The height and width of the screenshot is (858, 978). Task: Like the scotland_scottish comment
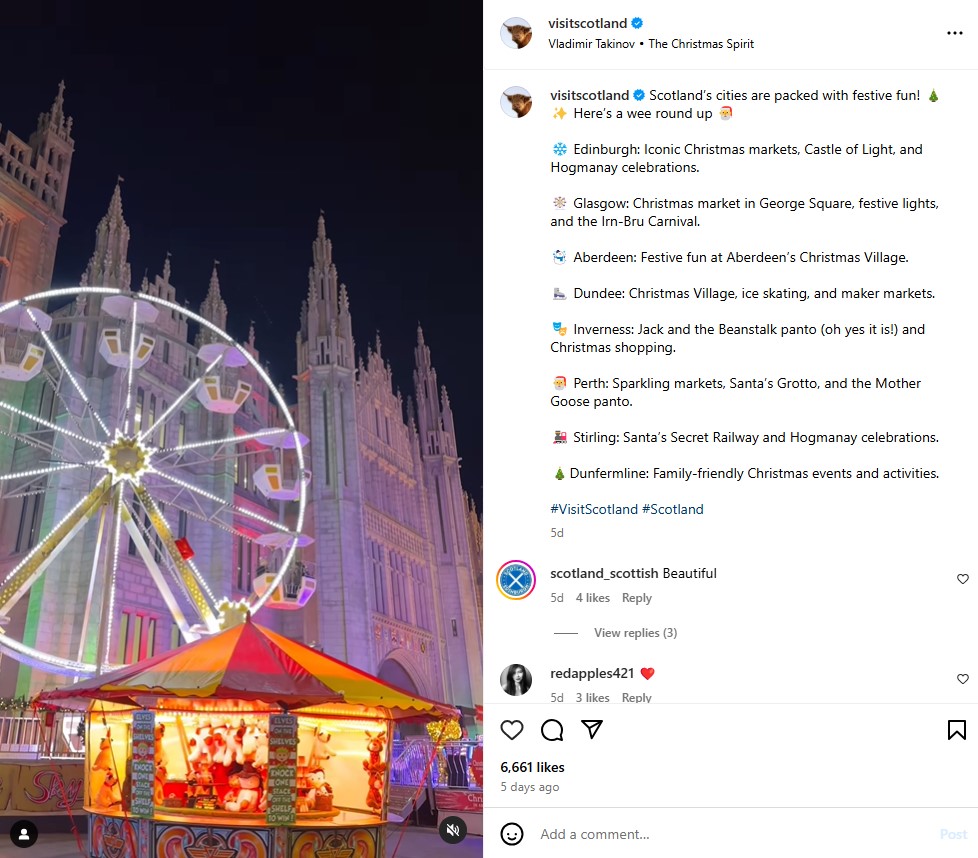click(963, 579)
